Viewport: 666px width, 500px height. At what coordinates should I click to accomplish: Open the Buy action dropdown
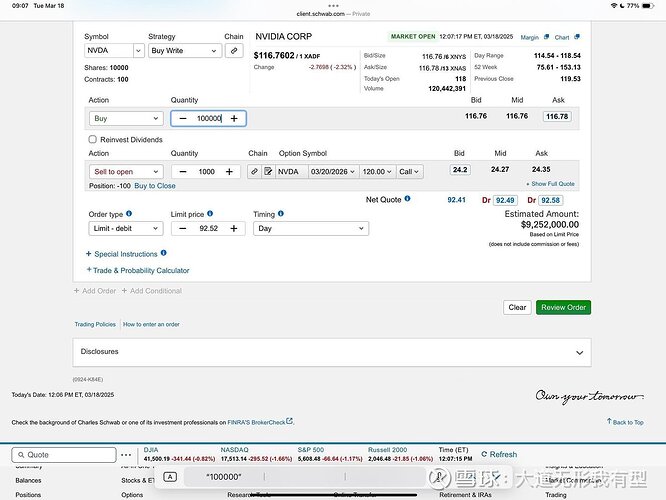point(126,119)
